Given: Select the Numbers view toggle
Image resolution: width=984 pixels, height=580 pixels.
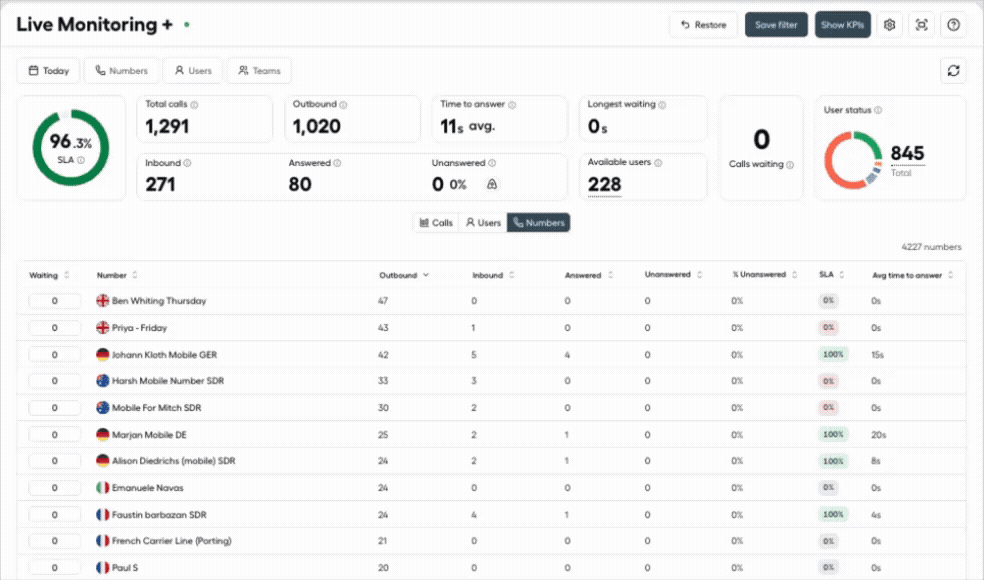Looking at the screenshot, I should (x=538, y=223).
